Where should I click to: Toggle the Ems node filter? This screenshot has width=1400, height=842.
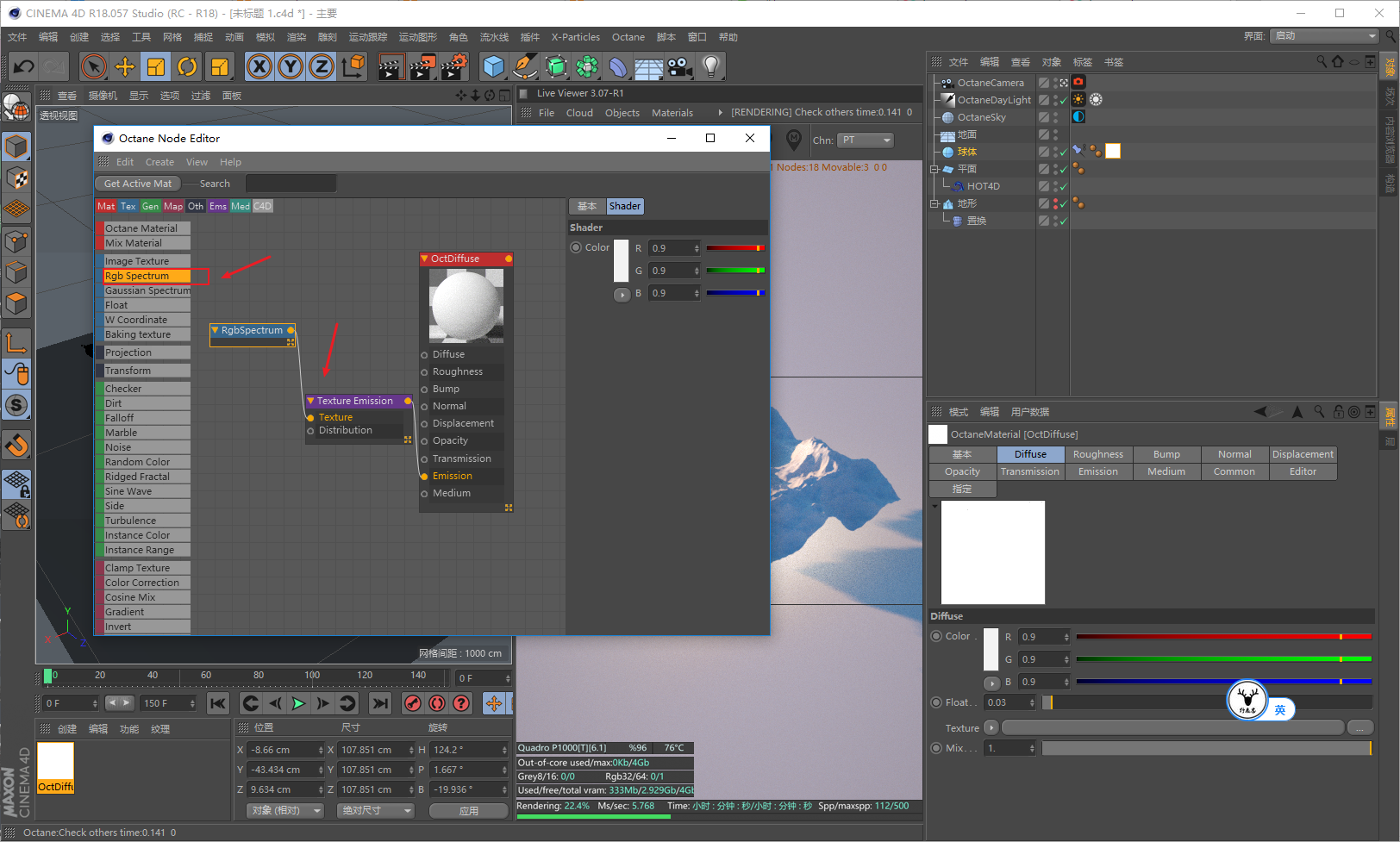pos(218,206)
